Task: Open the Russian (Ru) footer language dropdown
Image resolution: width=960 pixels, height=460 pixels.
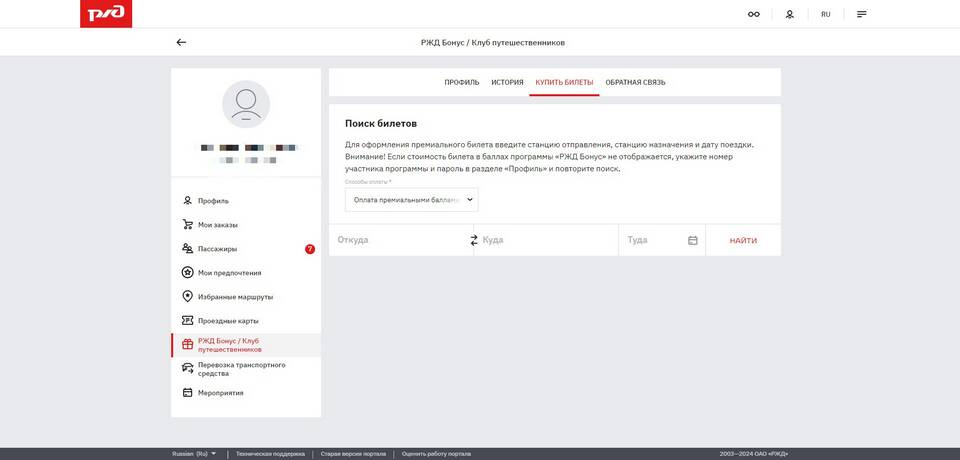Action: 194,454
